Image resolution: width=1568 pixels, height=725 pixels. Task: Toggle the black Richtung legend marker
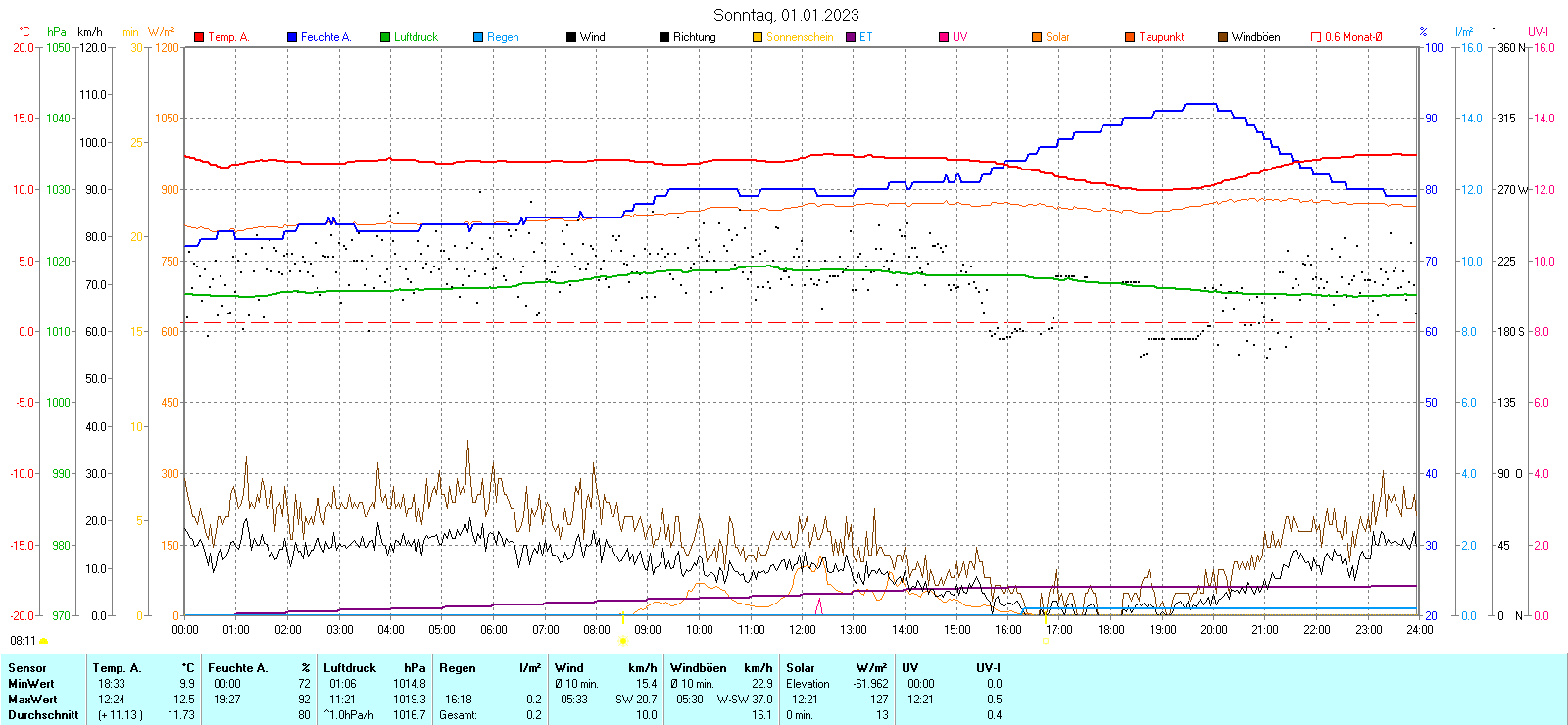[x=664, y=37]
